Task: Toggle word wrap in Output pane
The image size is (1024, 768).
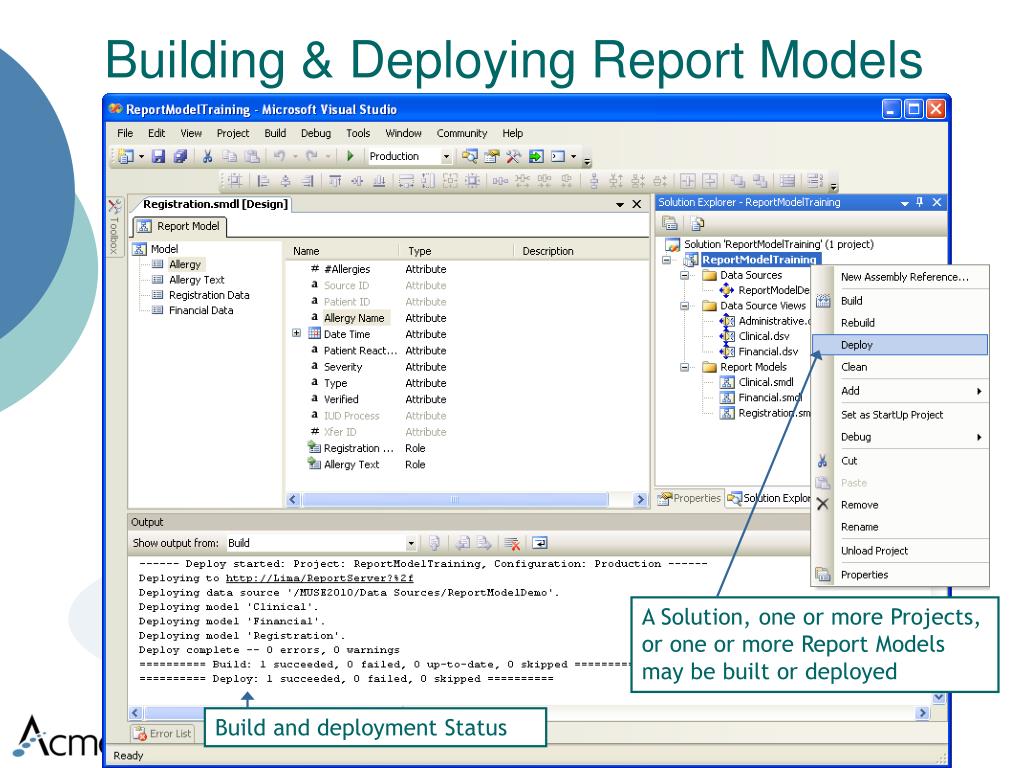Action: (539, 544)
